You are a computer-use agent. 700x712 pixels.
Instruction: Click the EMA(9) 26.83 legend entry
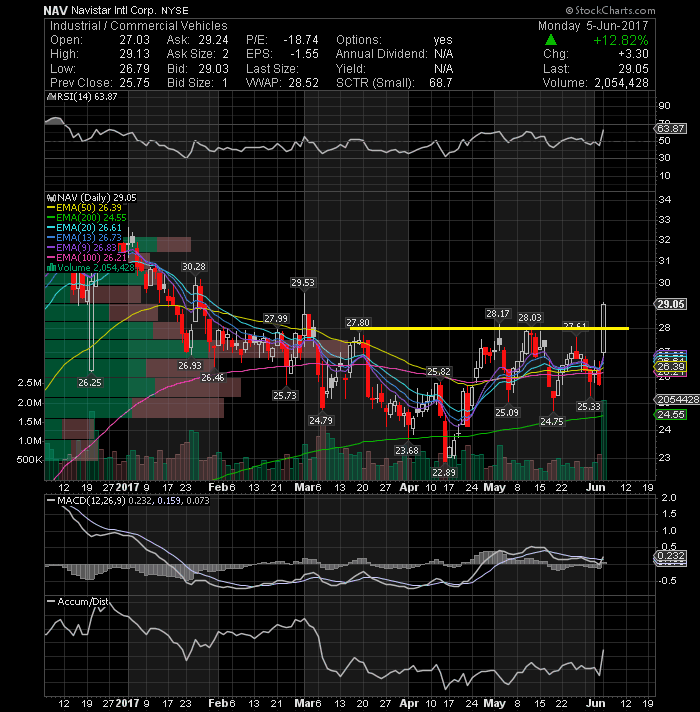[x=82, y=247]
